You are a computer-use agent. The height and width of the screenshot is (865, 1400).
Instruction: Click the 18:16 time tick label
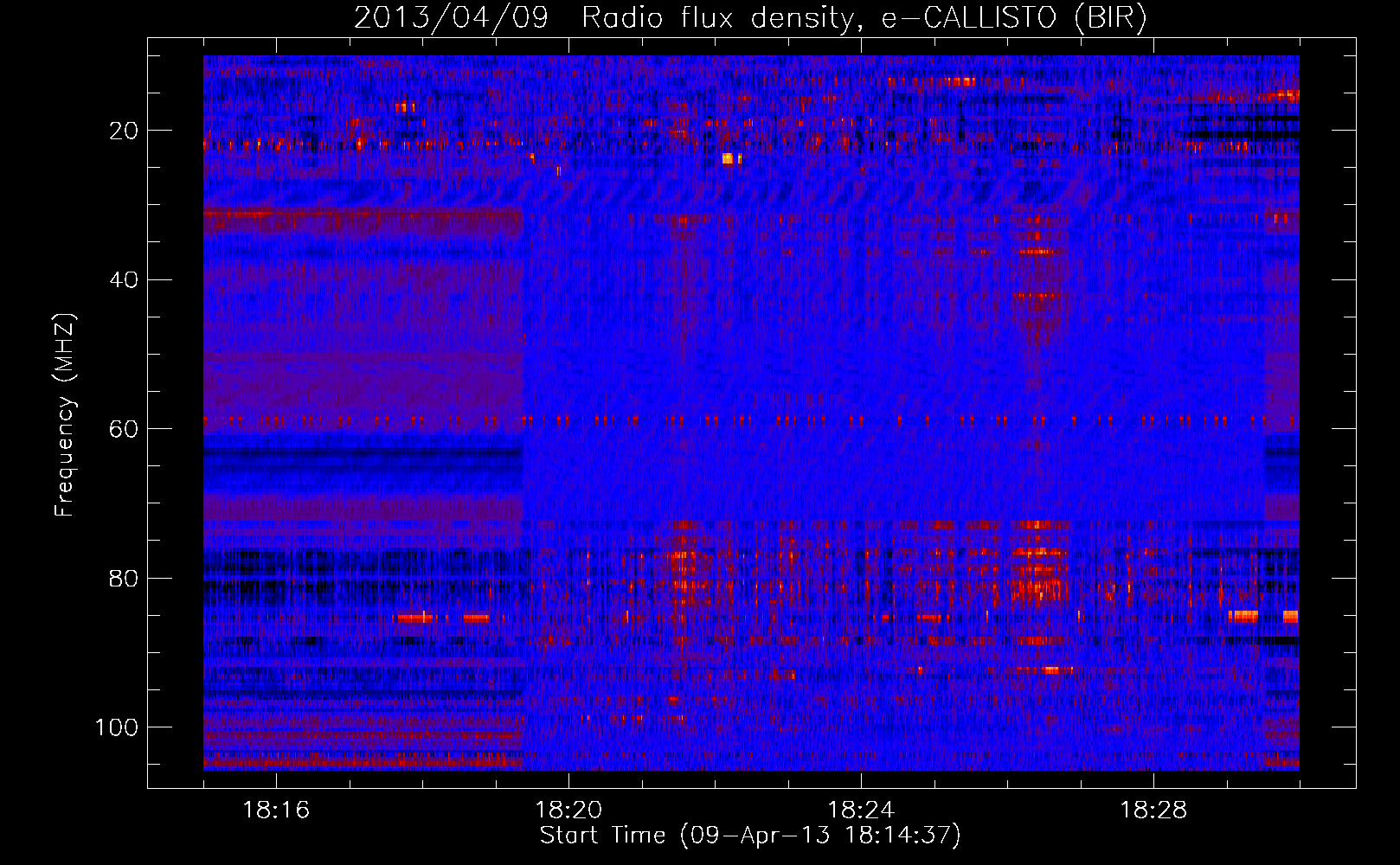pos(276,811)
